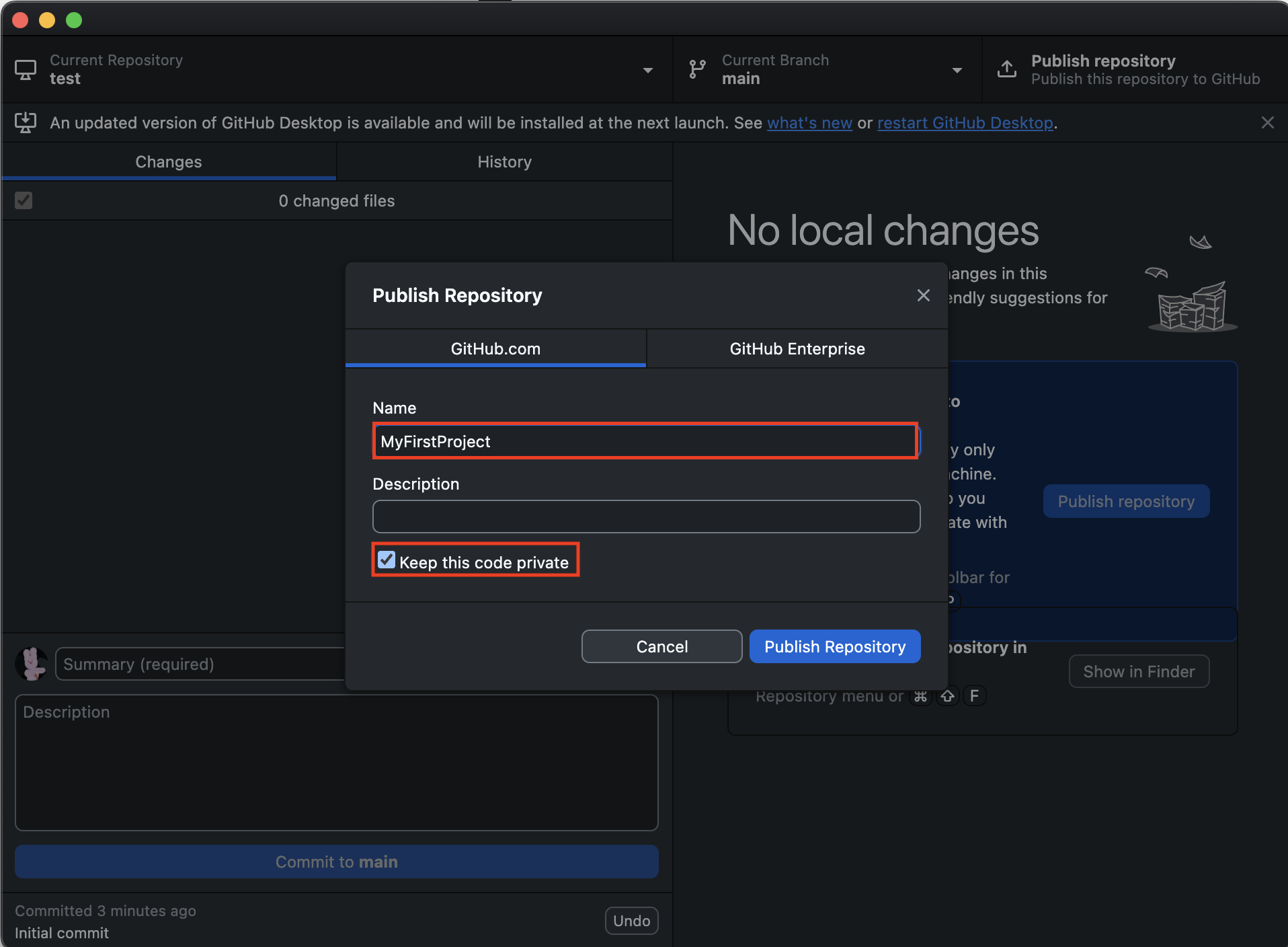Click the Initial commit text

(x=62, y=933)
